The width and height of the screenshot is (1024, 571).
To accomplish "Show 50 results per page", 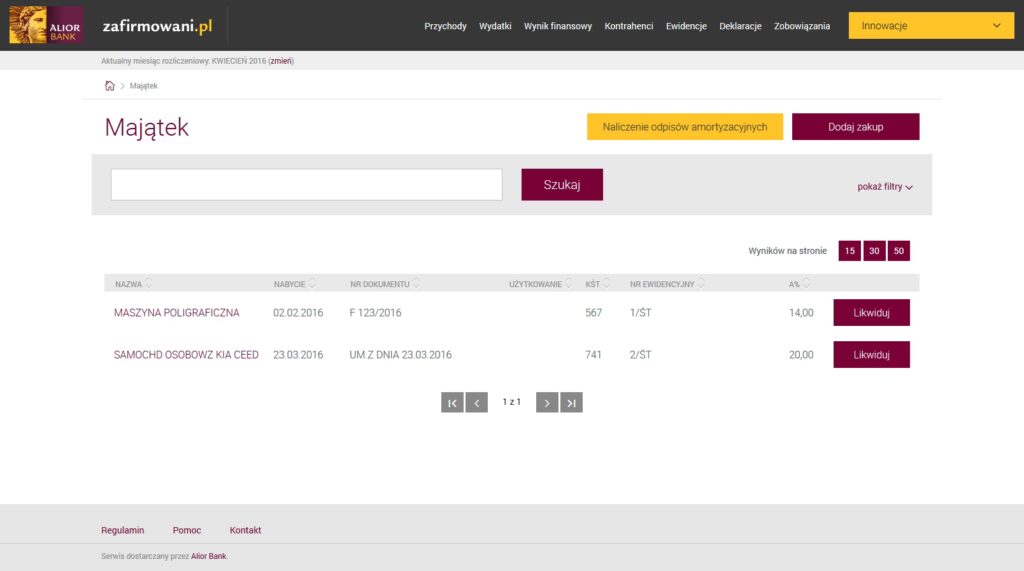I will (899, 251).
